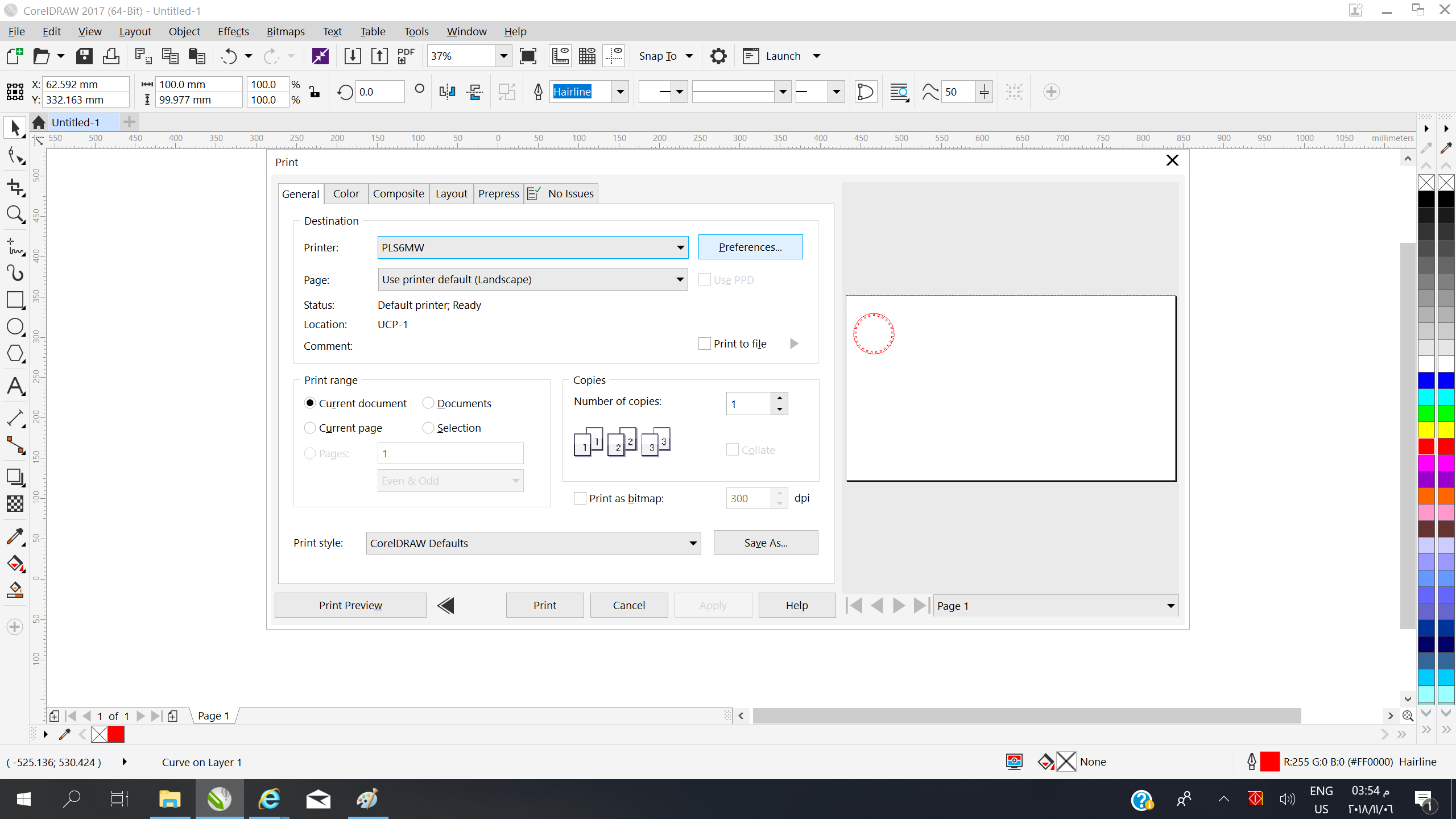Expand the Launch dropdown arrow
Image resolution: width=1456 pixels, height=819 pixels.
point(816,56)
